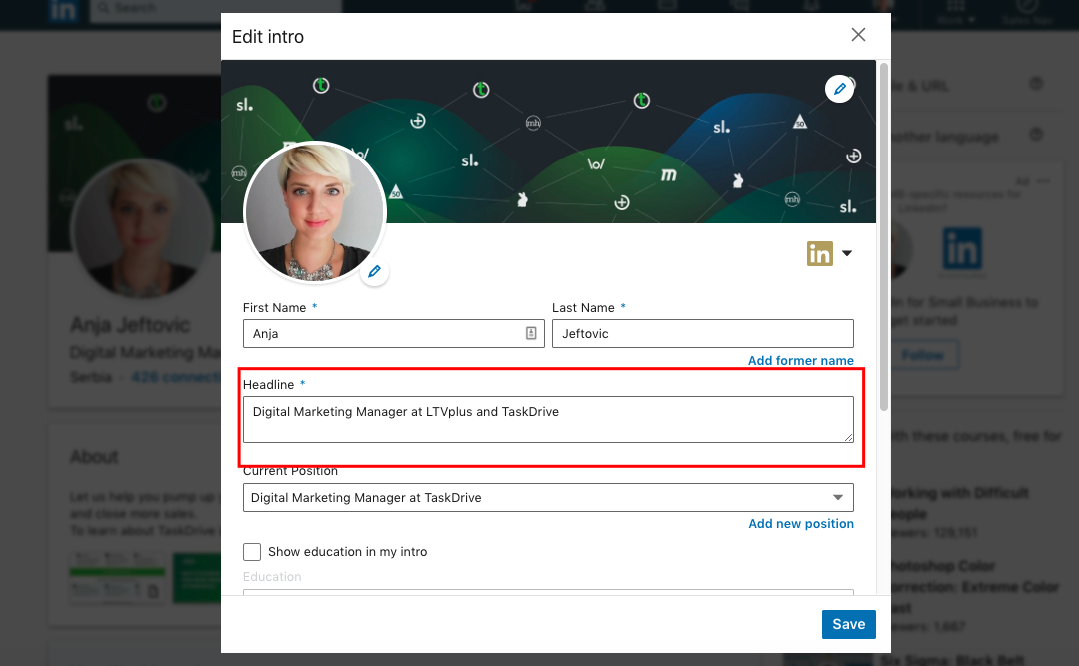Click the dialog vertical scrollbar
The image size is (1079, 666).
884,237
